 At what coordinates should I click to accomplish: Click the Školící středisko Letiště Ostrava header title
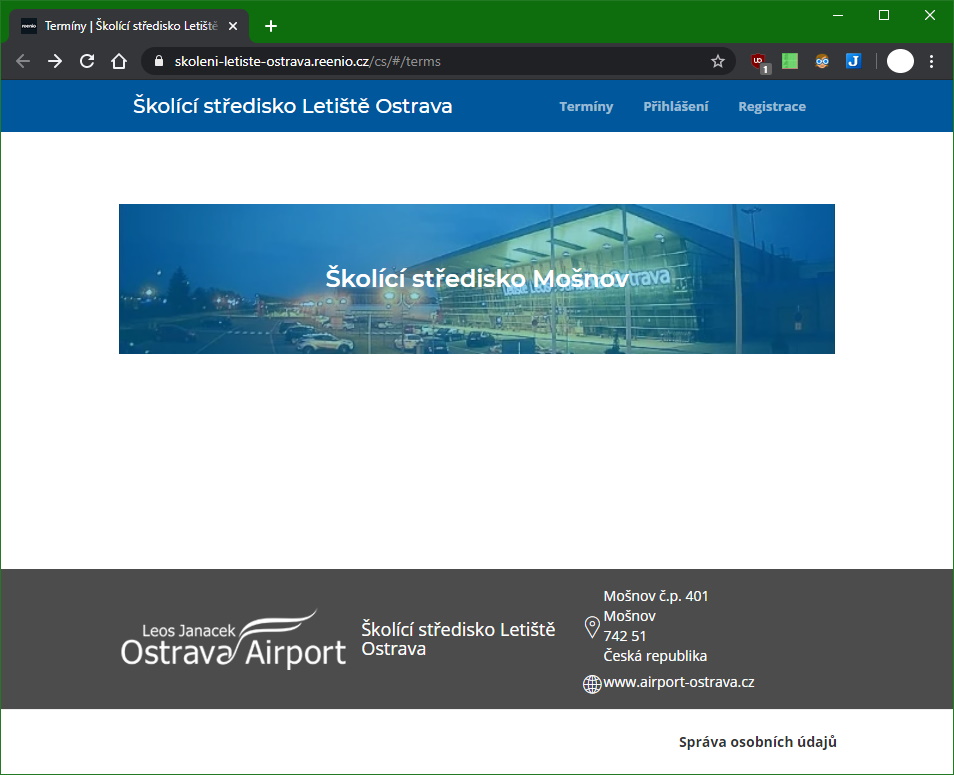292,106
